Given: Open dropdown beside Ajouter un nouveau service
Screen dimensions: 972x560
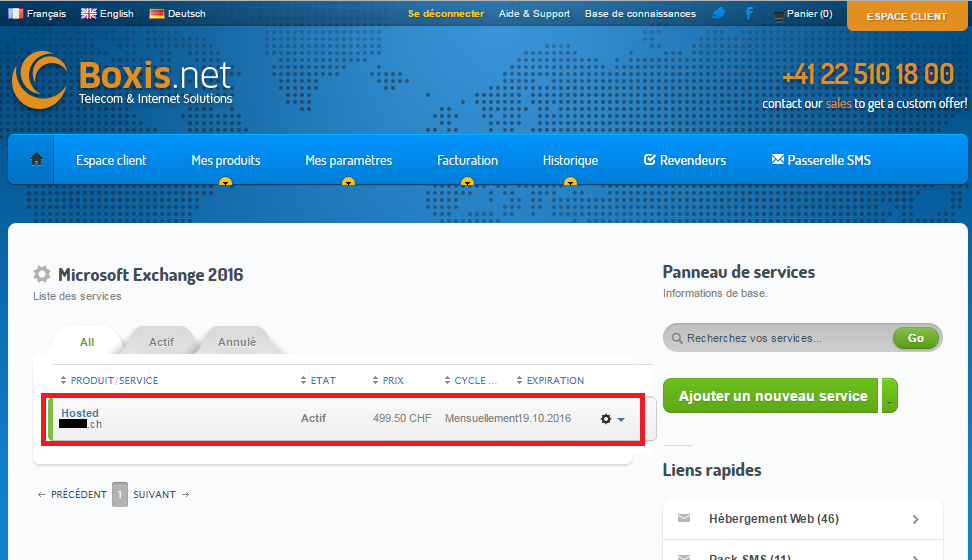Looking at the screenshot, I should point(890,396).
